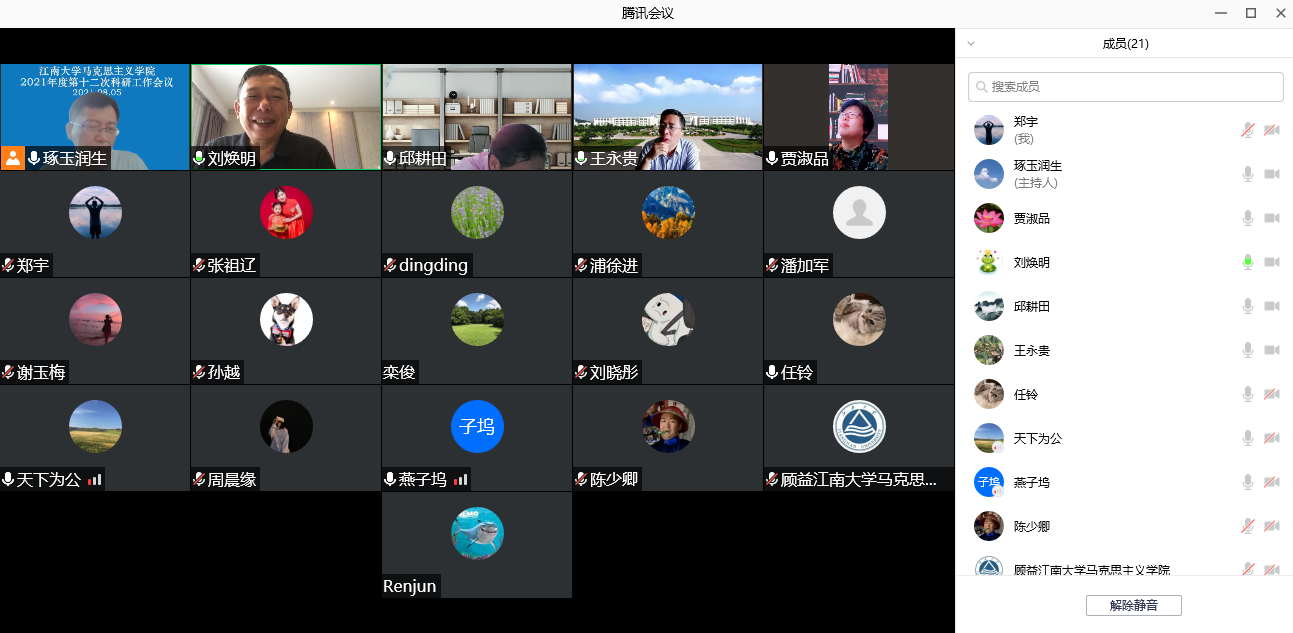Select 琢玉润生 host entry in member list
The height and width of the screenshot is (633, 1293).
(x=1038, y=174)
